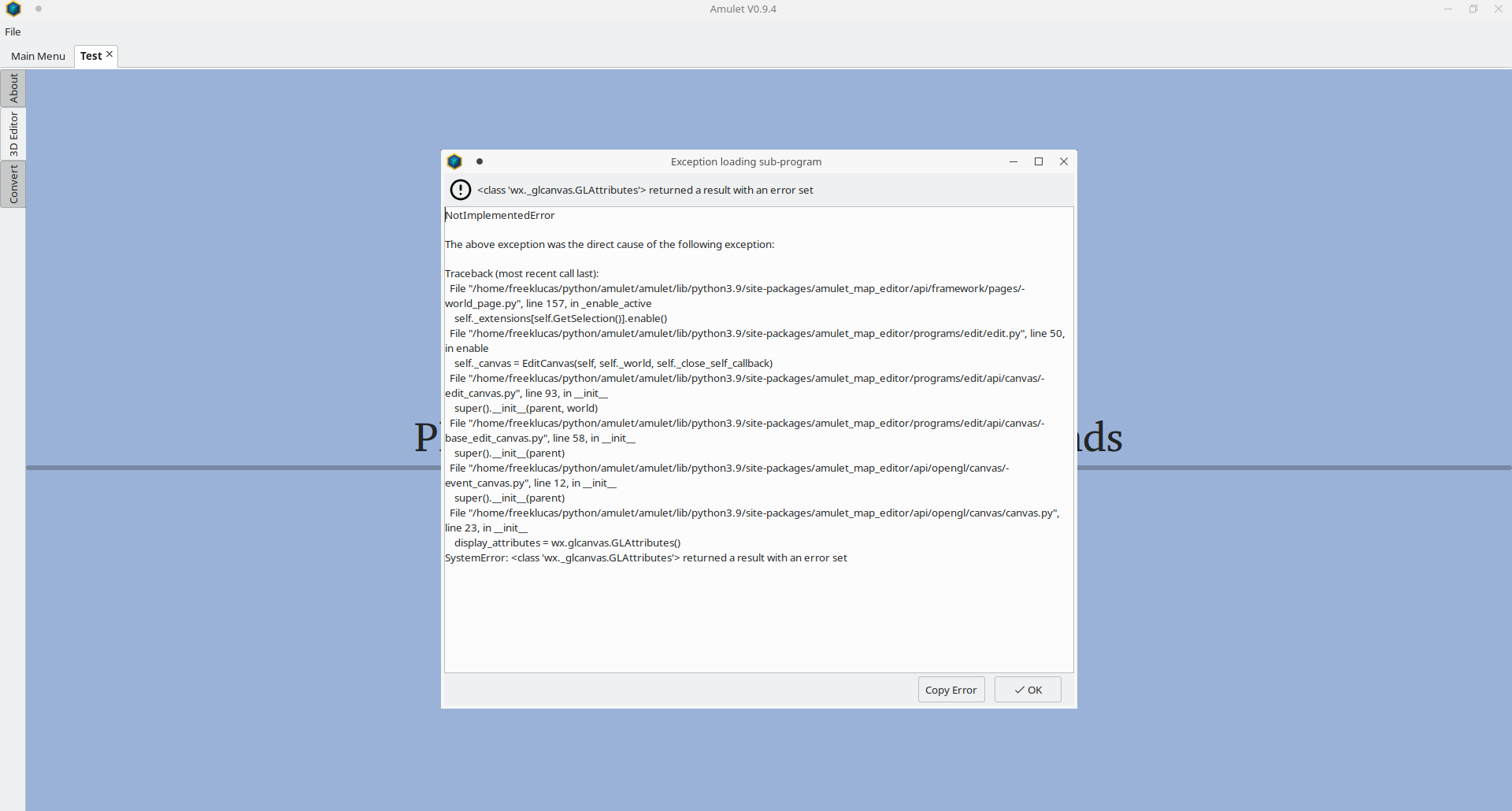Open the File menu
Image resolution: width=1512 pixels, height=811 pixels.
[13, 31]
